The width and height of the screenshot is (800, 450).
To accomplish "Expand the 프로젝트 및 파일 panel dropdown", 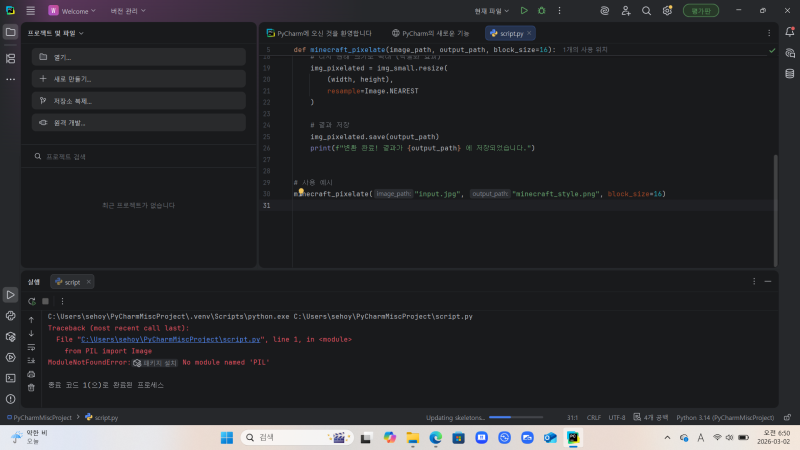I will pyautogui.click(x=56, y=33).
